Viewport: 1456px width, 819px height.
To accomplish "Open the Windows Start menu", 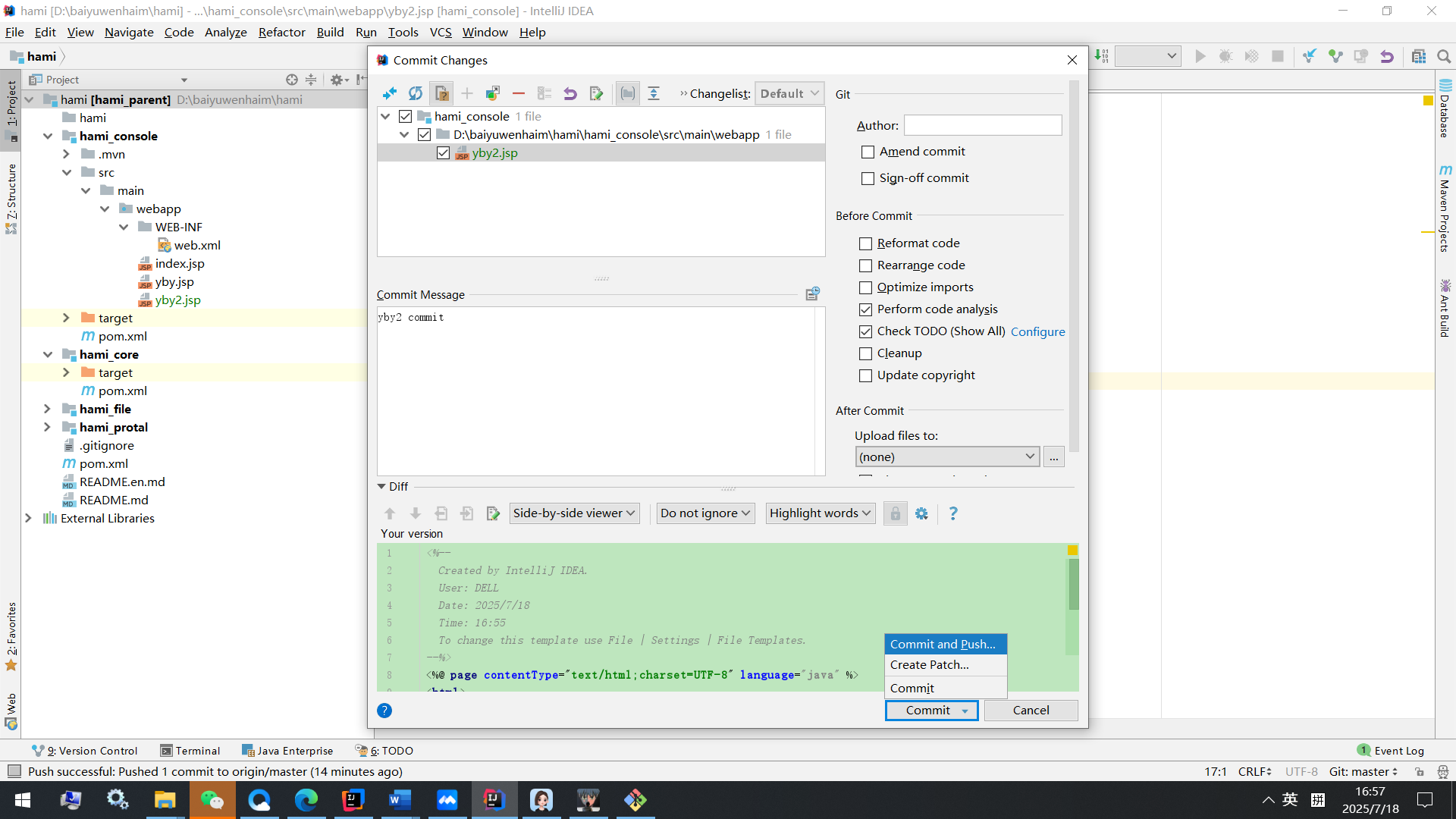I will pos(23,800).
